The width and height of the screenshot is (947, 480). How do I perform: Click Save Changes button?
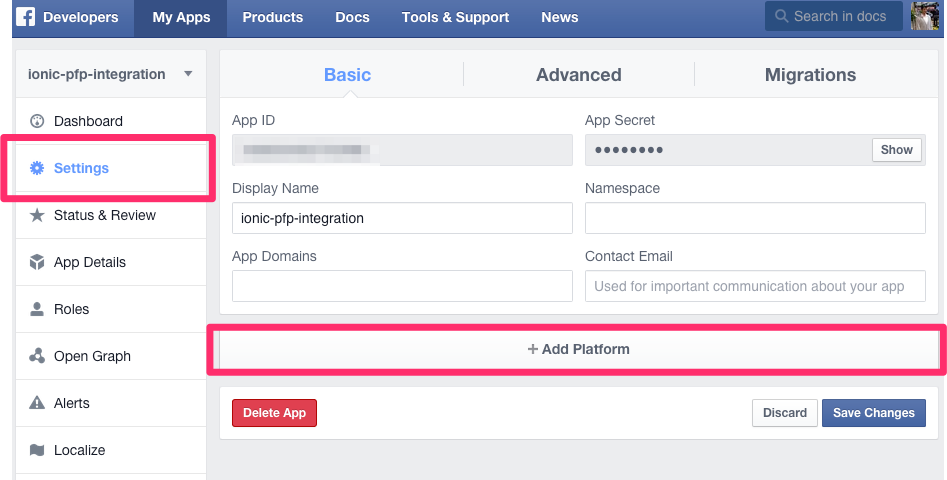(x=873, y=413)
